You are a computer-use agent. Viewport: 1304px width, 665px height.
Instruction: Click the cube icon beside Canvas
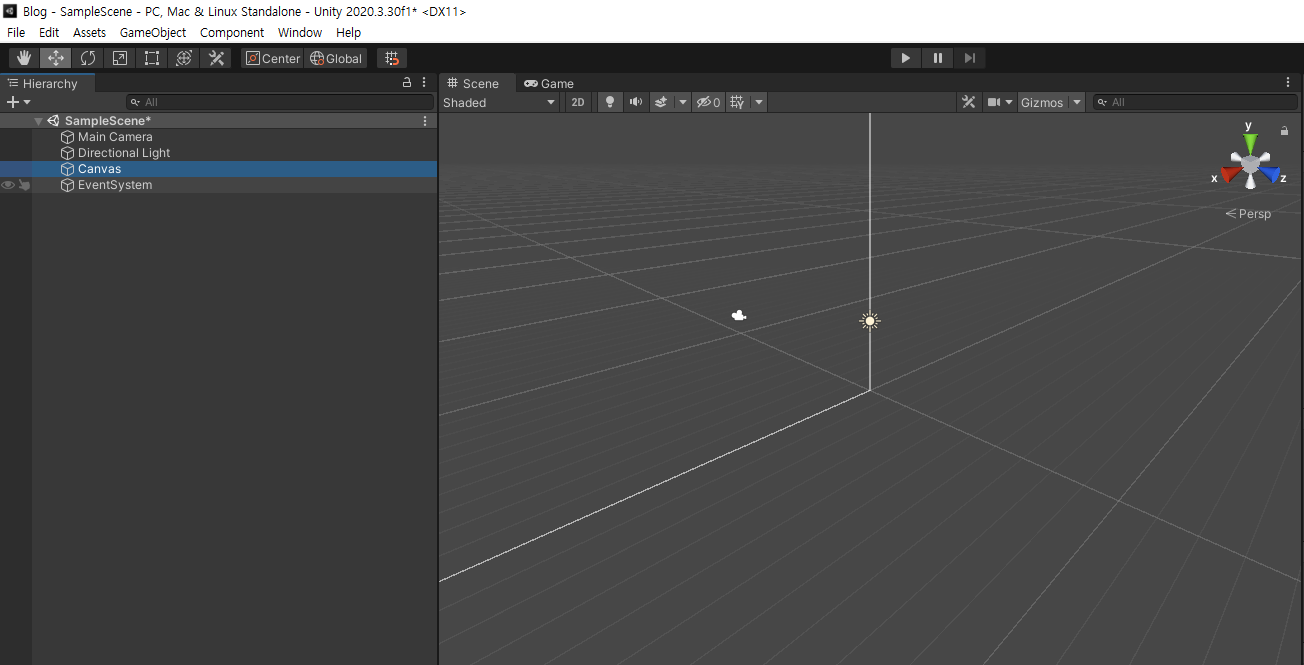click(68, 169)
